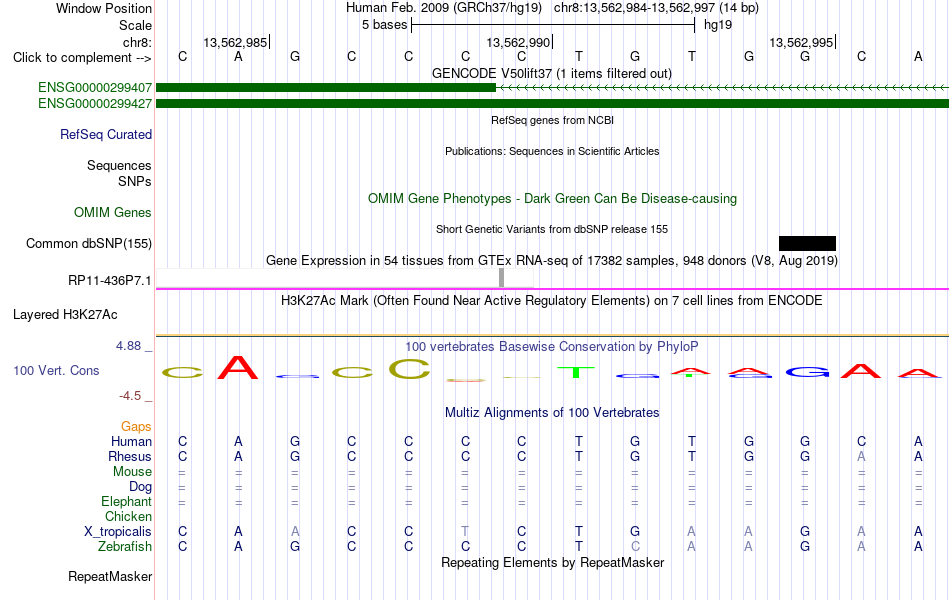
Task: Click the 13,562,995 position marker
Action: coord(803,42)
